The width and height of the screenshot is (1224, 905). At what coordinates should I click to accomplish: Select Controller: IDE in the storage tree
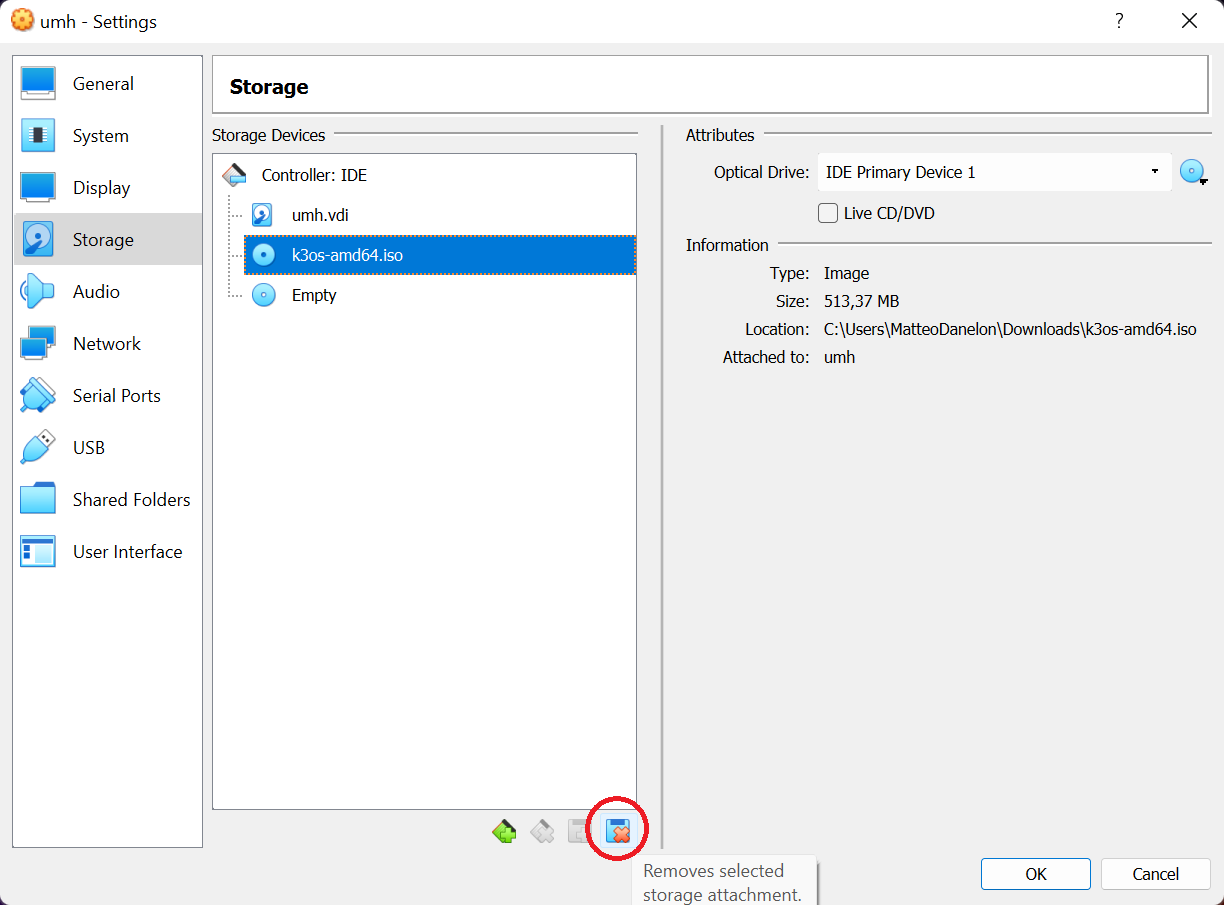pyautogui.click(x=314, y=175)
